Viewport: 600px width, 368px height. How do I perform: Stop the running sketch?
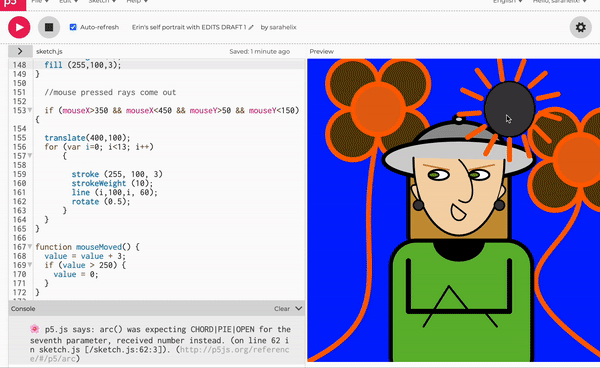[x=49, y=28]
